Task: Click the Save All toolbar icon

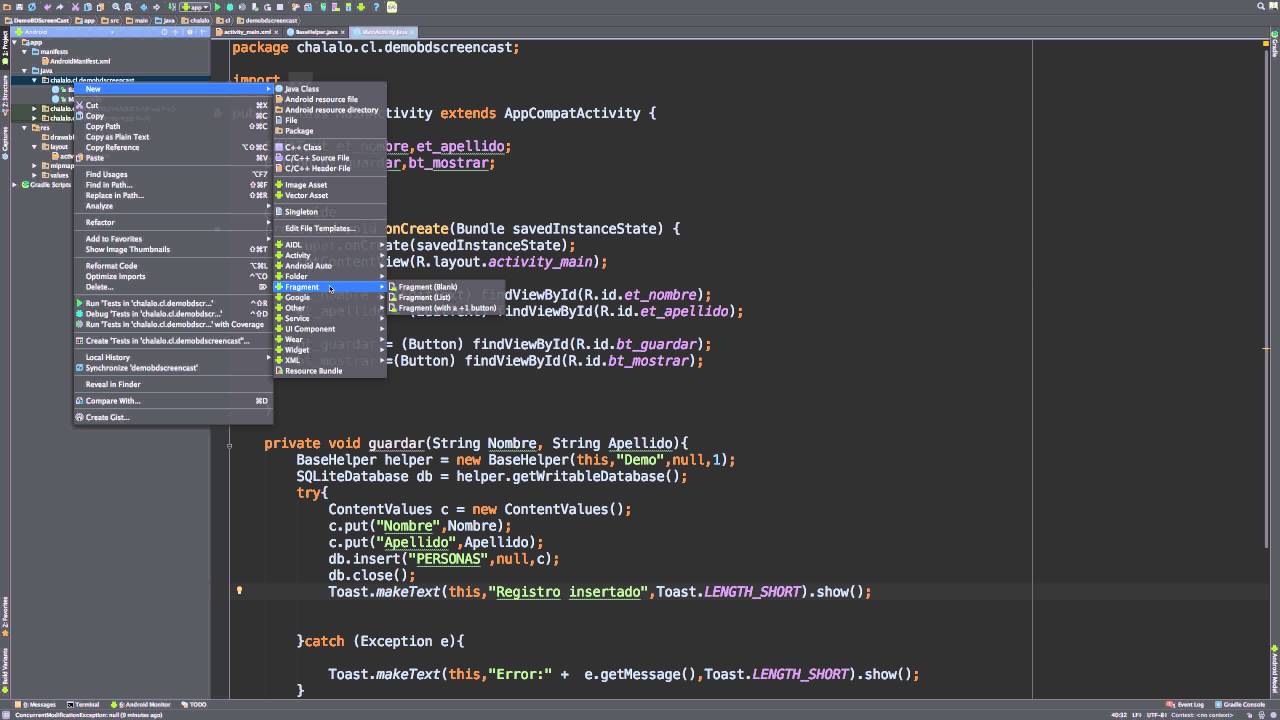Action: coord(19,7)
